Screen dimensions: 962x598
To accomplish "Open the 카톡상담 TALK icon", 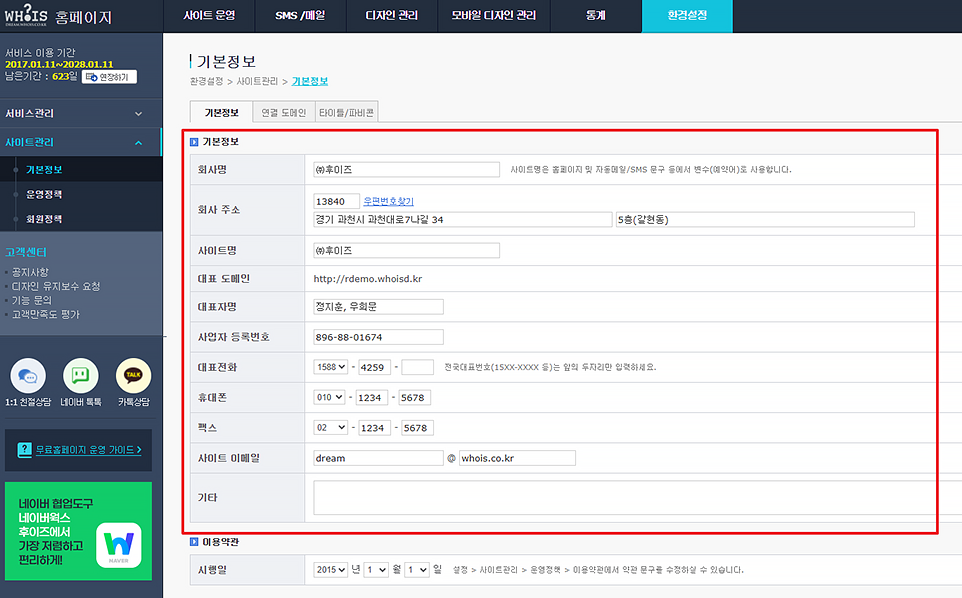I will point(133,375).
